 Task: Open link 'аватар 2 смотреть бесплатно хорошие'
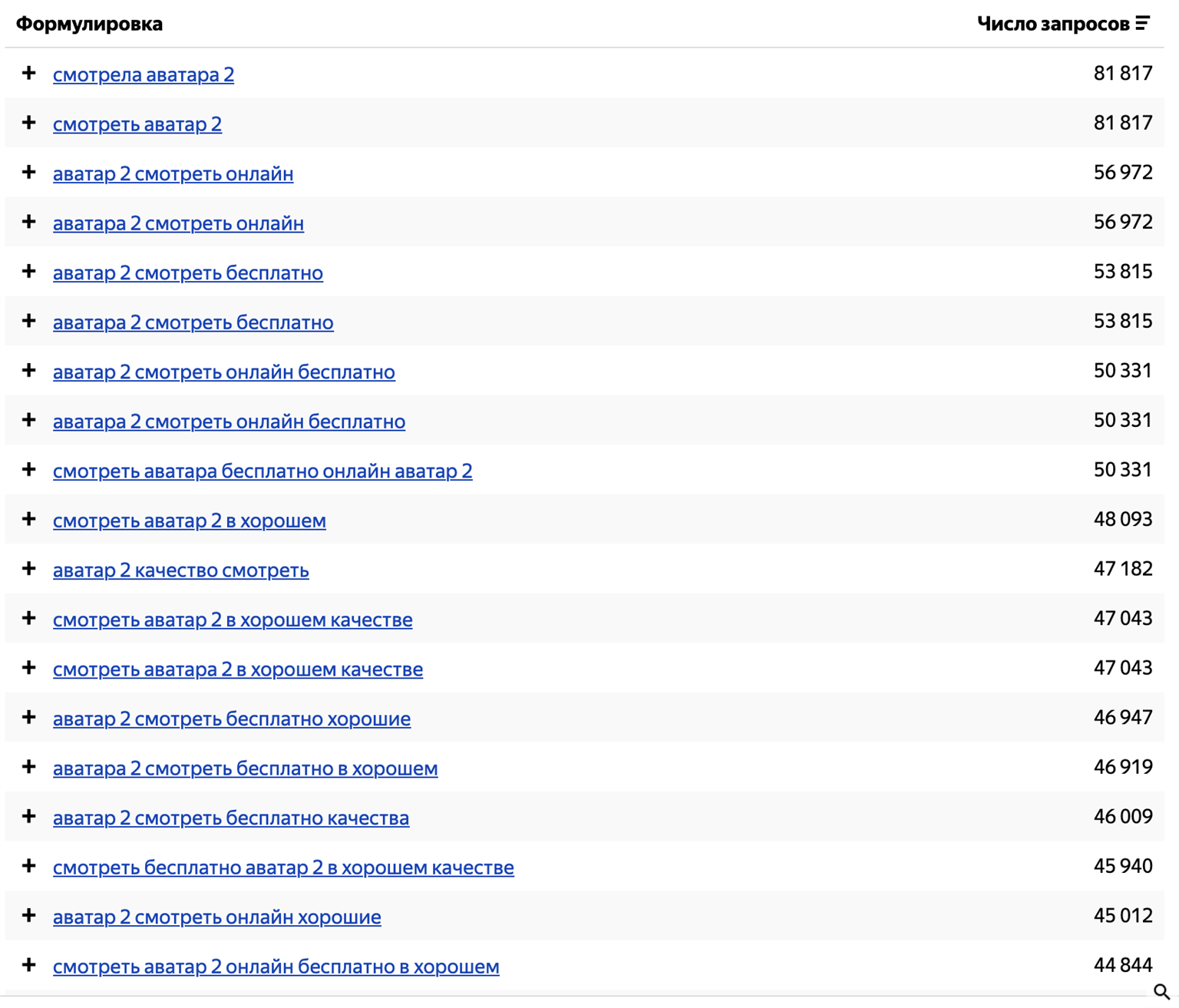click(232, 719)
